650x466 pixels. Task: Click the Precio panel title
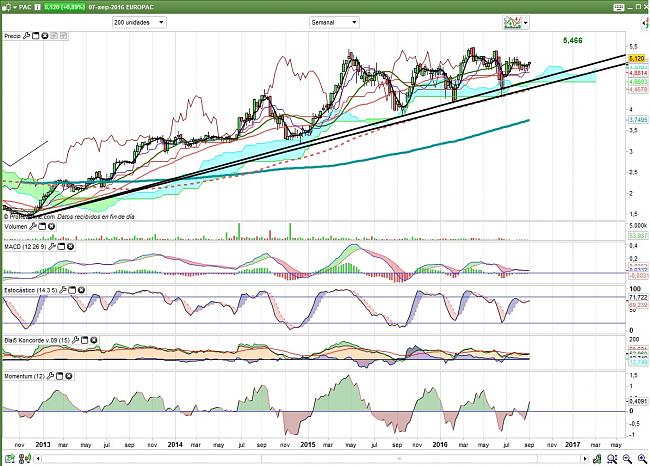point(12,36)
